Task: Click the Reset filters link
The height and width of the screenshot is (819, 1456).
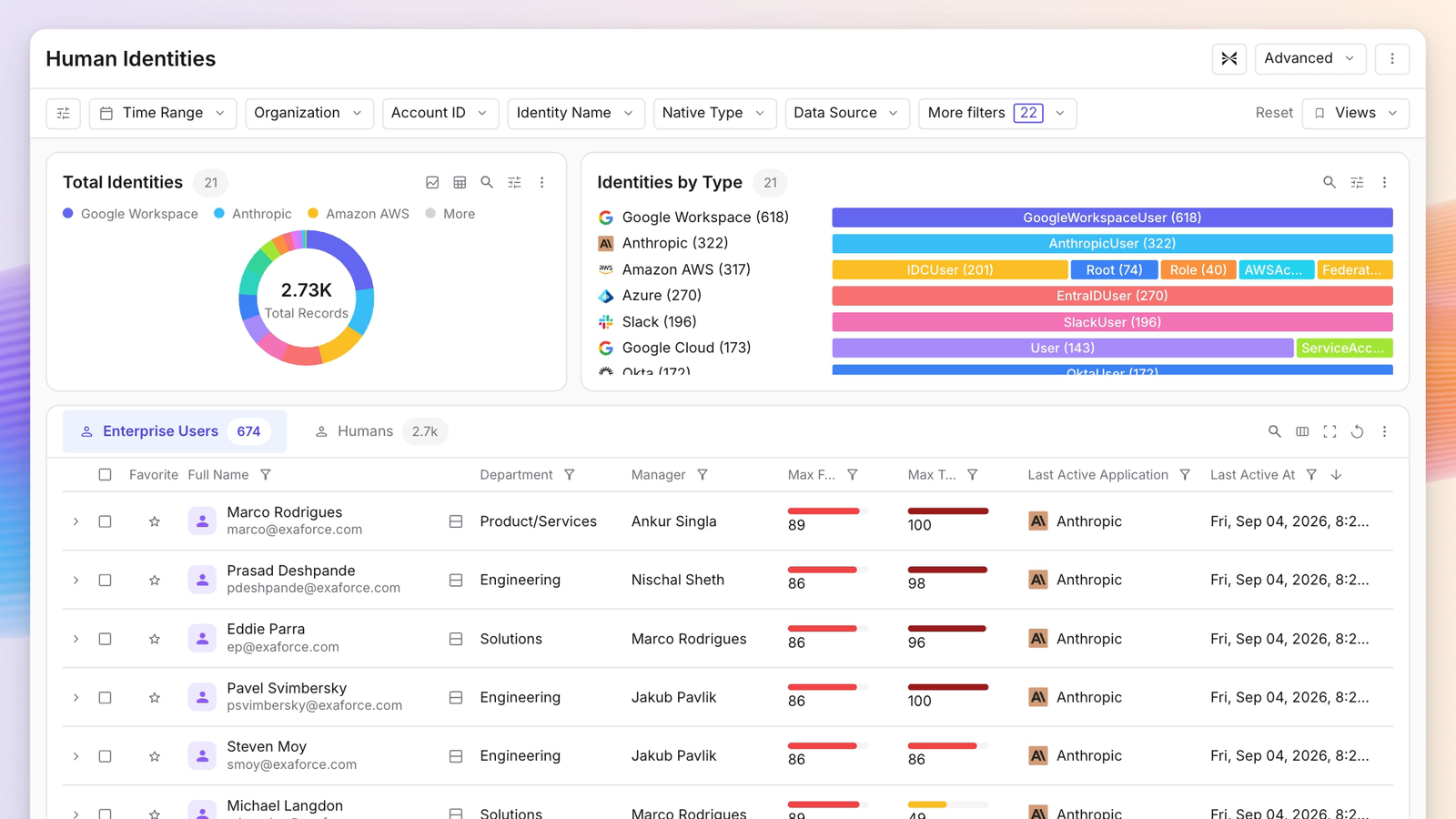Action: [x=1274, y=113]
